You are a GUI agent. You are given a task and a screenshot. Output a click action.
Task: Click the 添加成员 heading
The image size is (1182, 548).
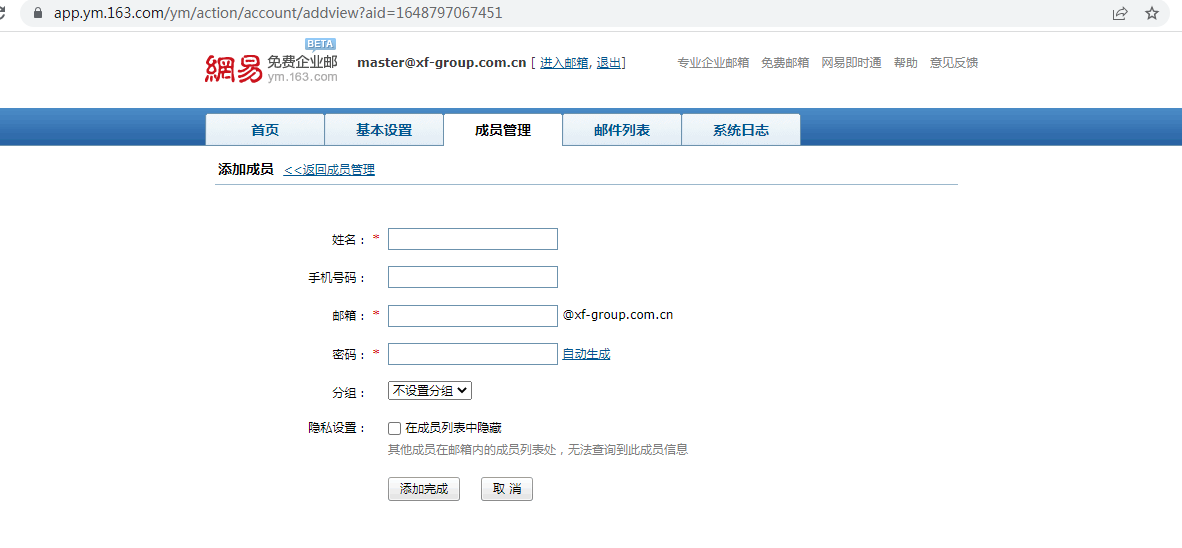tap(245, 170)
